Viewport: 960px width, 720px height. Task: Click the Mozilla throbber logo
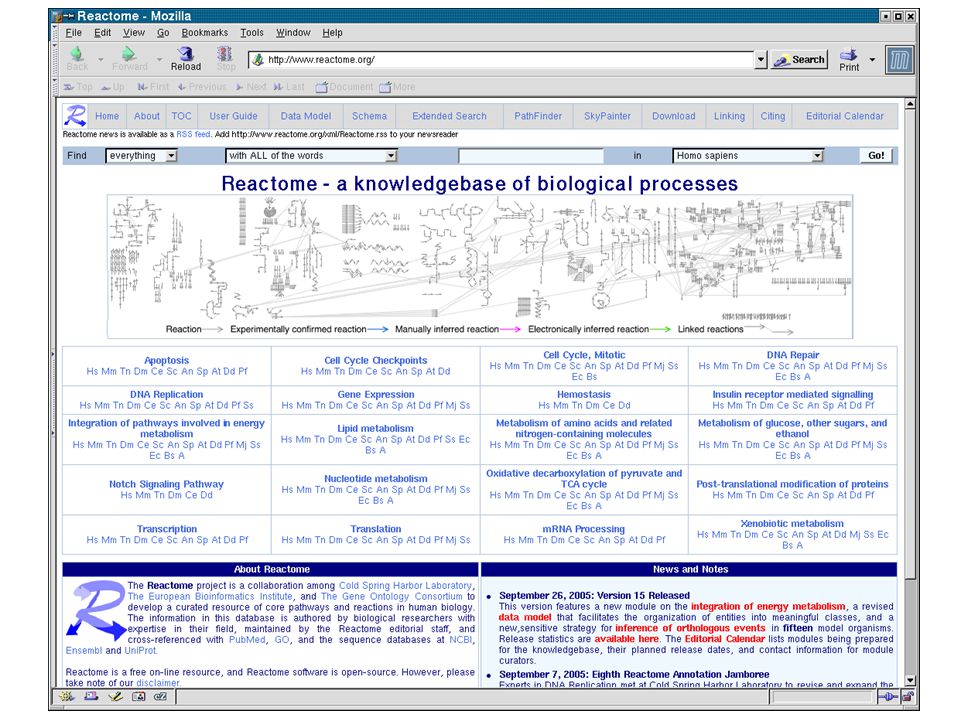tap(899, 60)
